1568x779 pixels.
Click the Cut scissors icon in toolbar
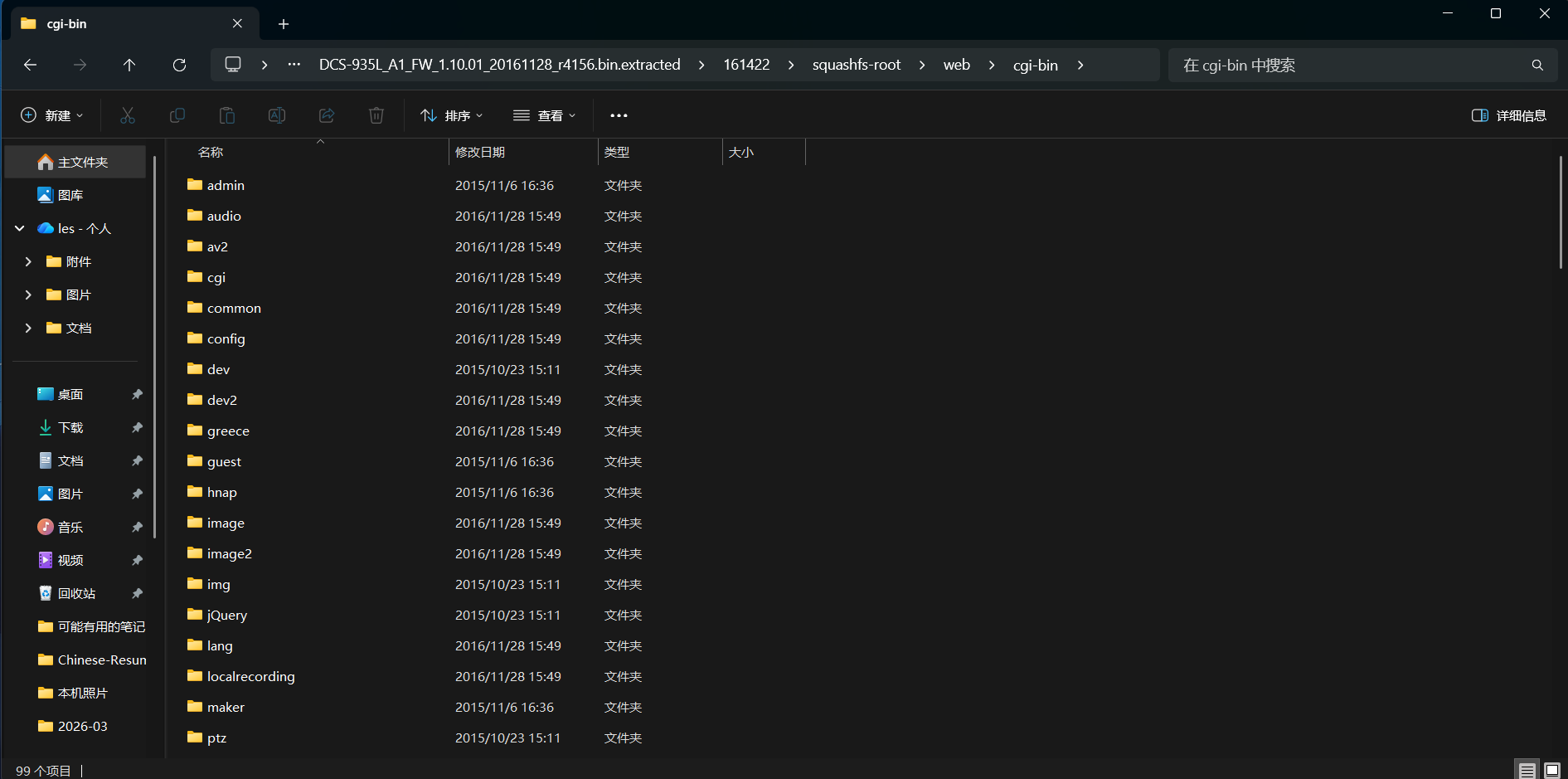click(127, 115)
